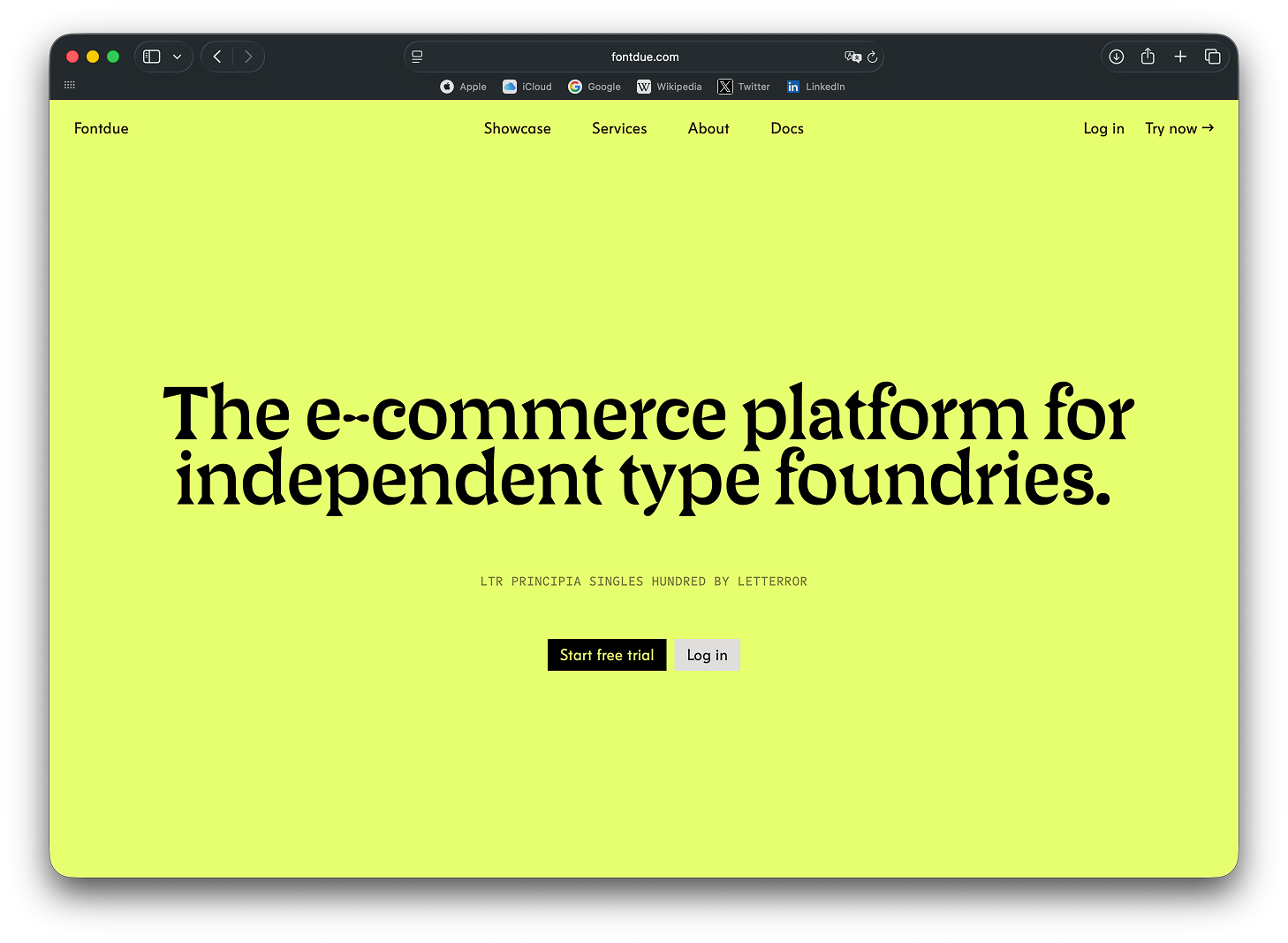Open the Twitter bookmark
The height and width of the screenshot is (943, 1288).
click(x=744, y=87)
